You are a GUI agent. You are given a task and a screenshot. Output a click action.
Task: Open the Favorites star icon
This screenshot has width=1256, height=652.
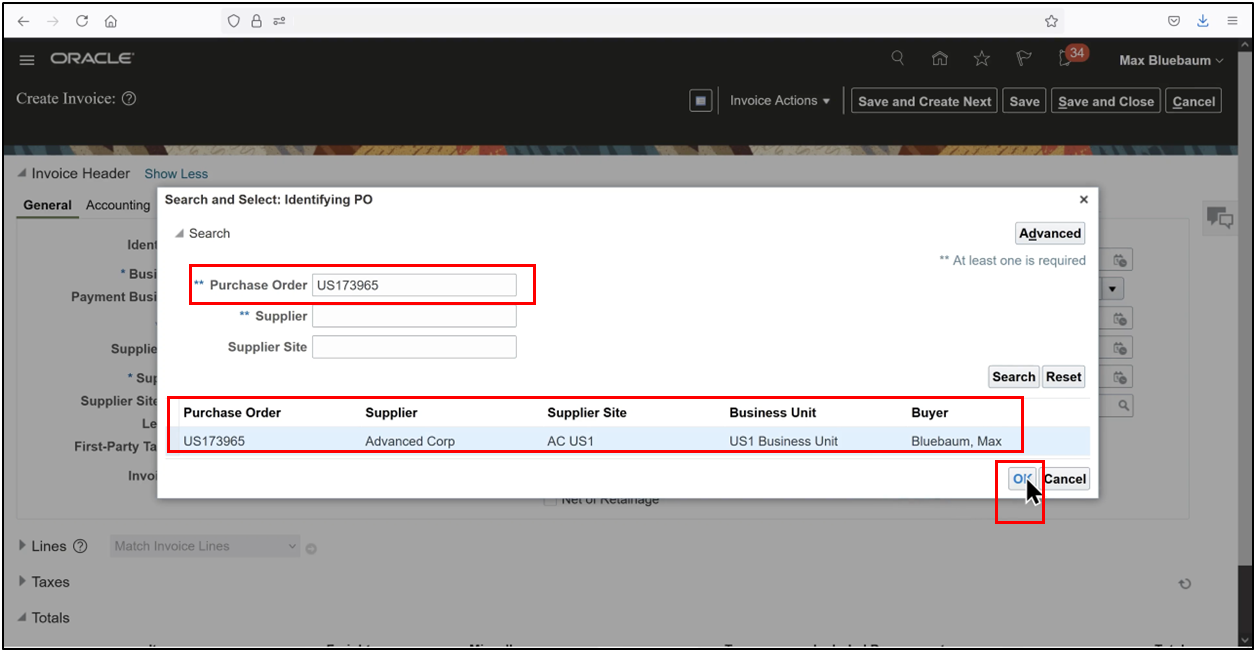point(981,58)
